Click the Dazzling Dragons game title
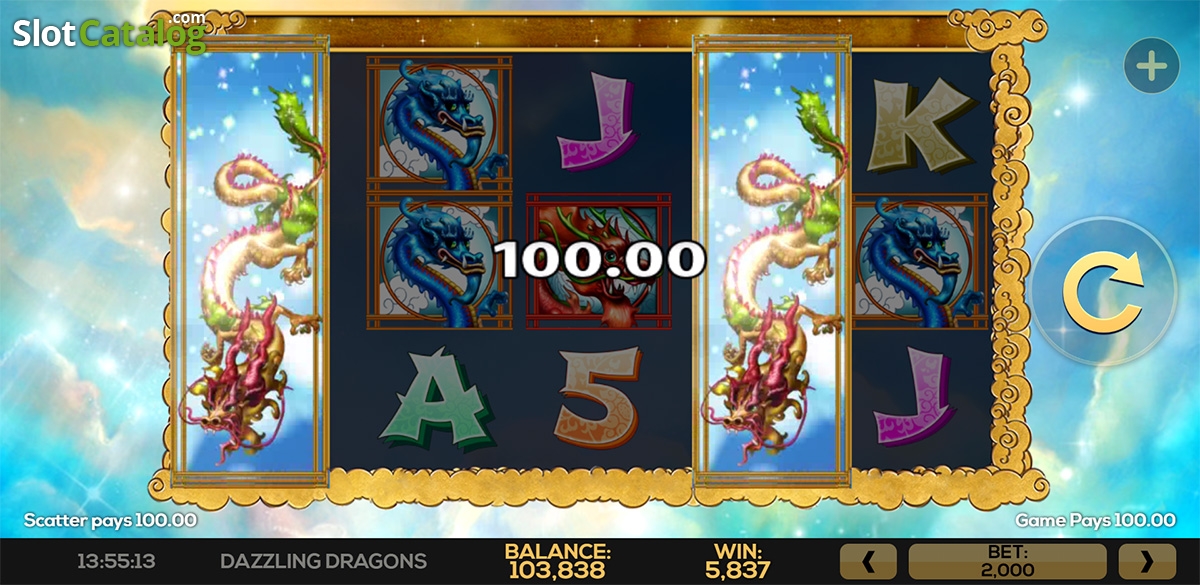This screenshot has height=585, width=1200. [323, 561]
